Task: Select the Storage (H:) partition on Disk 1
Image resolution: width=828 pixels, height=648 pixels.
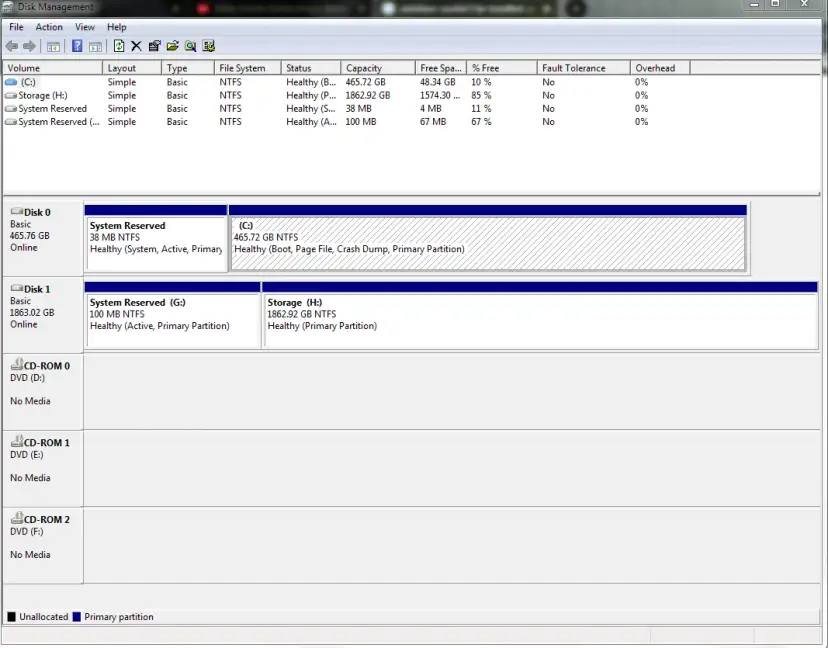Action: pos(540,320)
